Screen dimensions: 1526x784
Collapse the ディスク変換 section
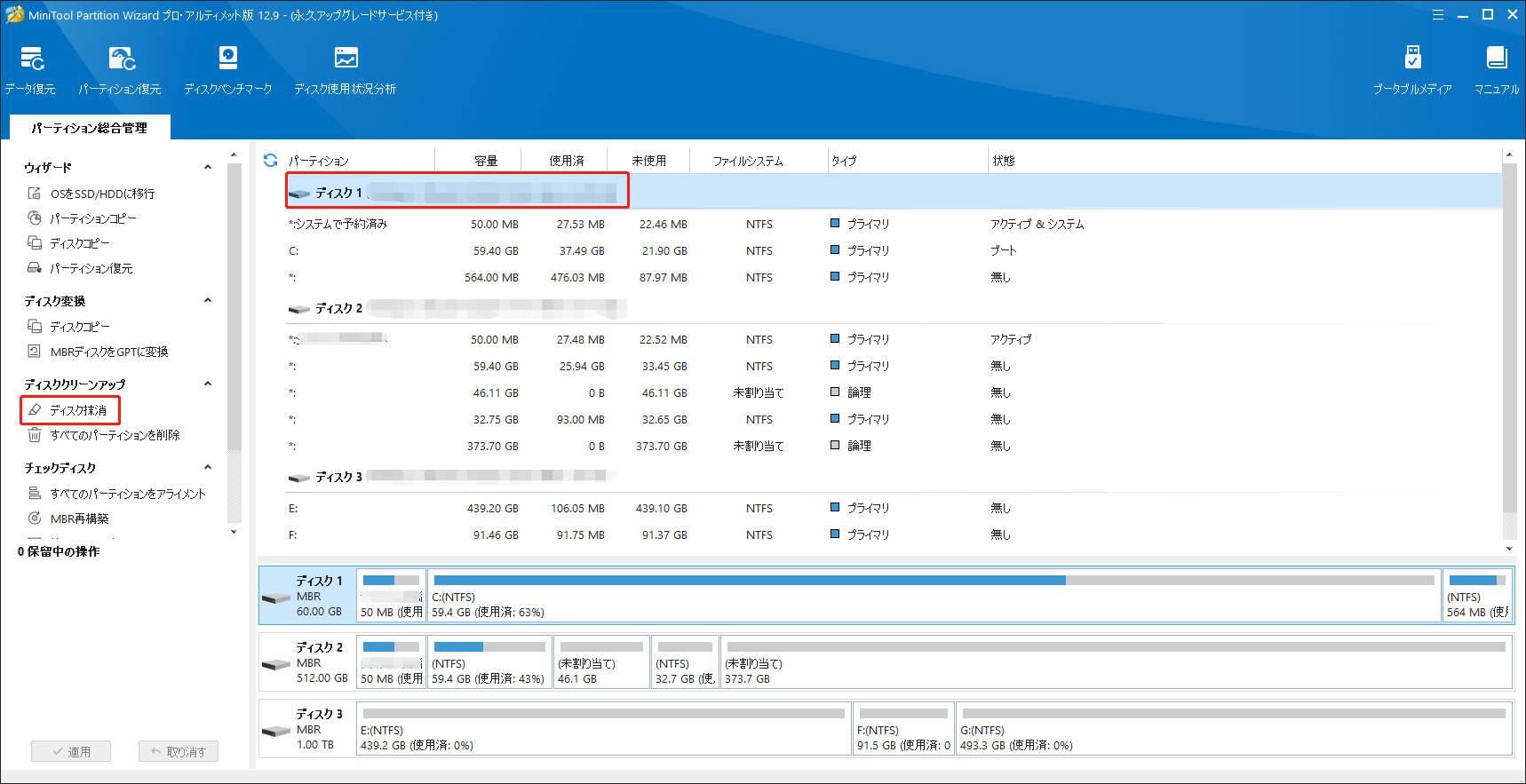208,300
